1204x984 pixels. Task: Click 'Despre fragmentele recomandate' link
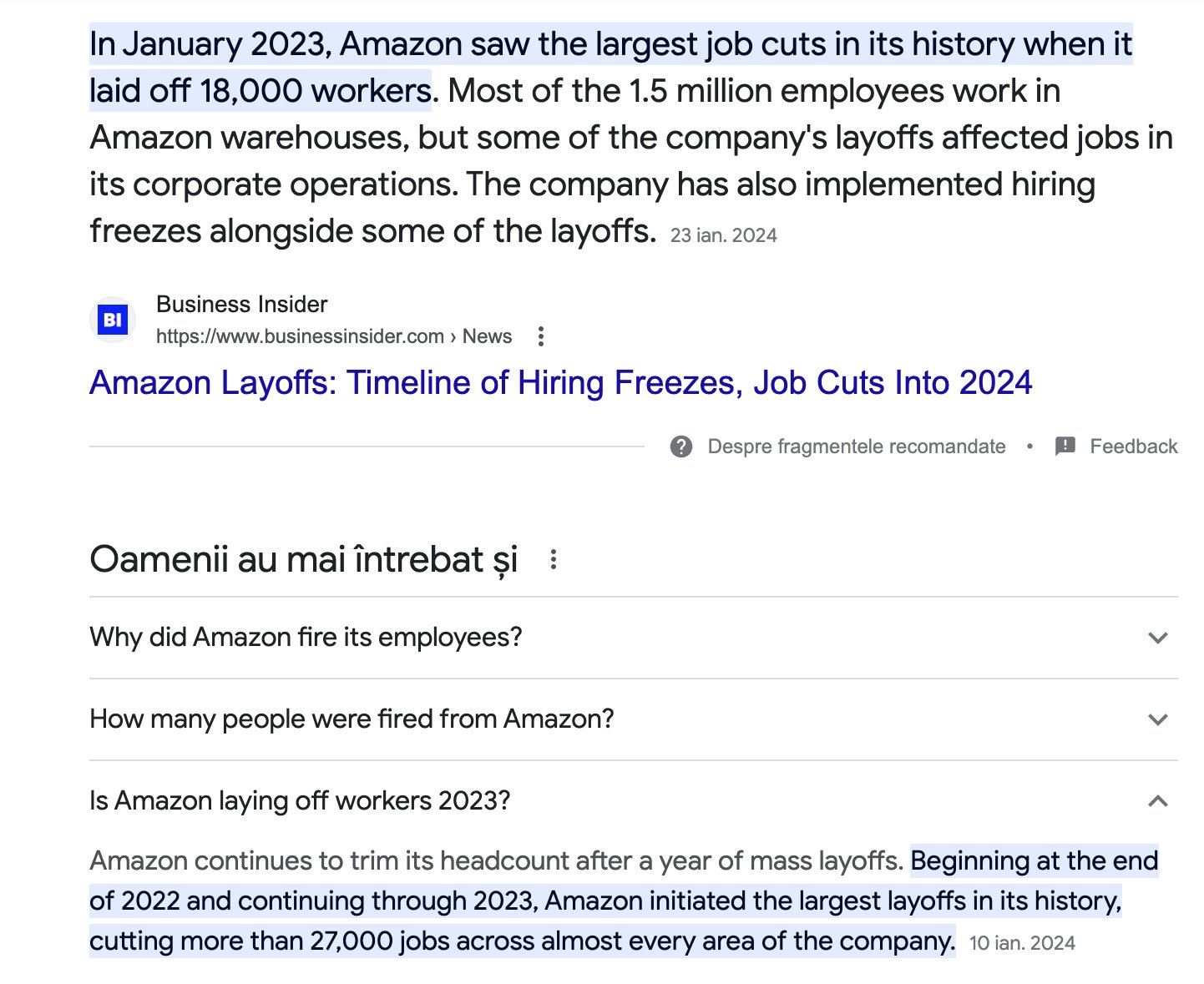(x=856, y=447)
